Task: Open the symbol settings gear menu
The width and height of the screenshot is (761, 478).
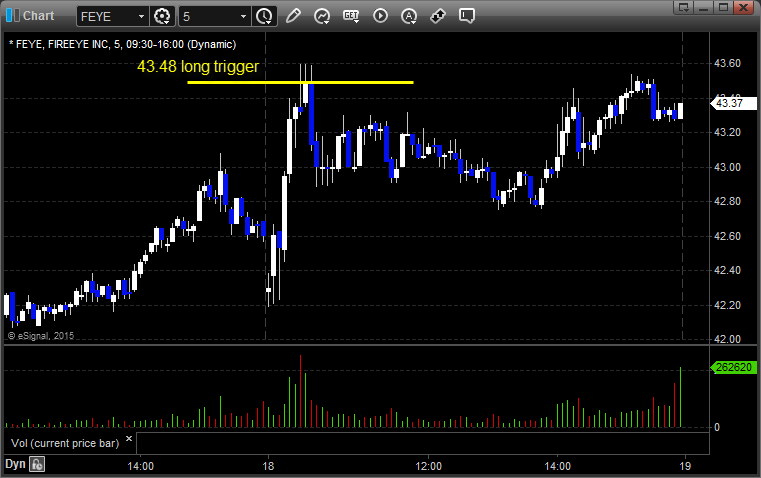Action: point(162,16)
